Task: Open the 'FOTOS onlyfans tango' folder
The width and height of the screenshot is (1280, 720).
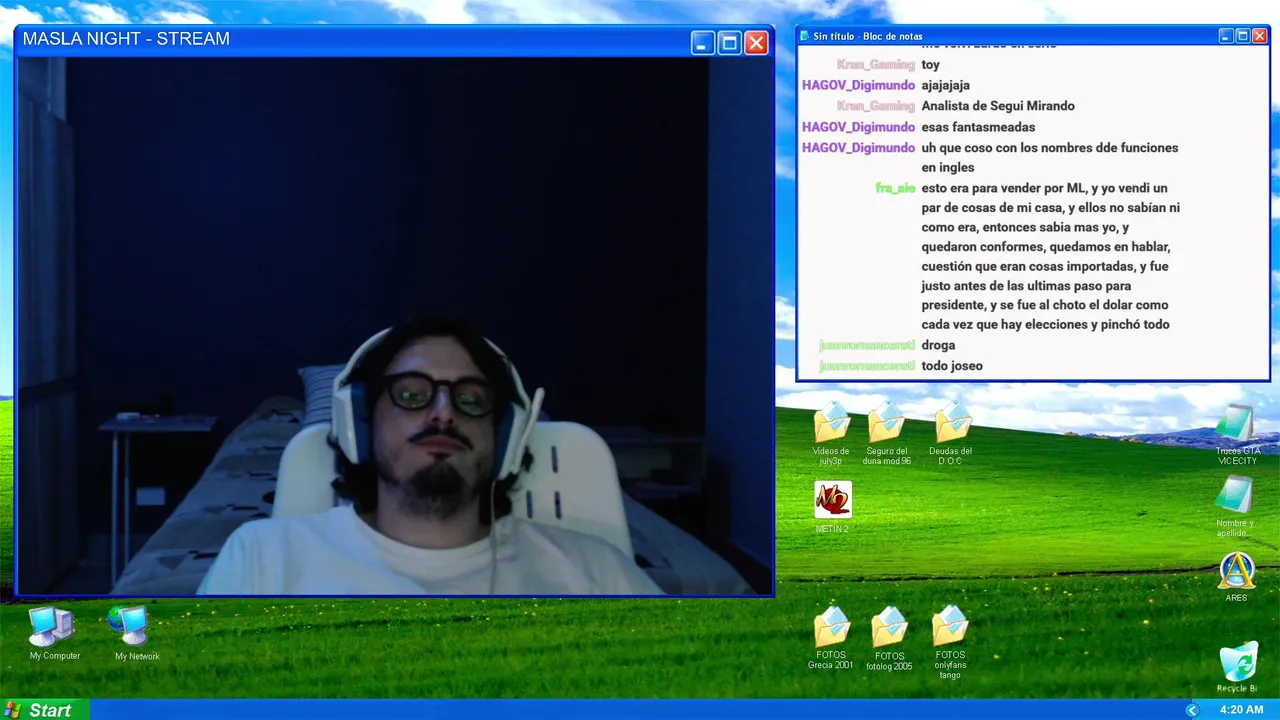Action: (x=950, y=643)
